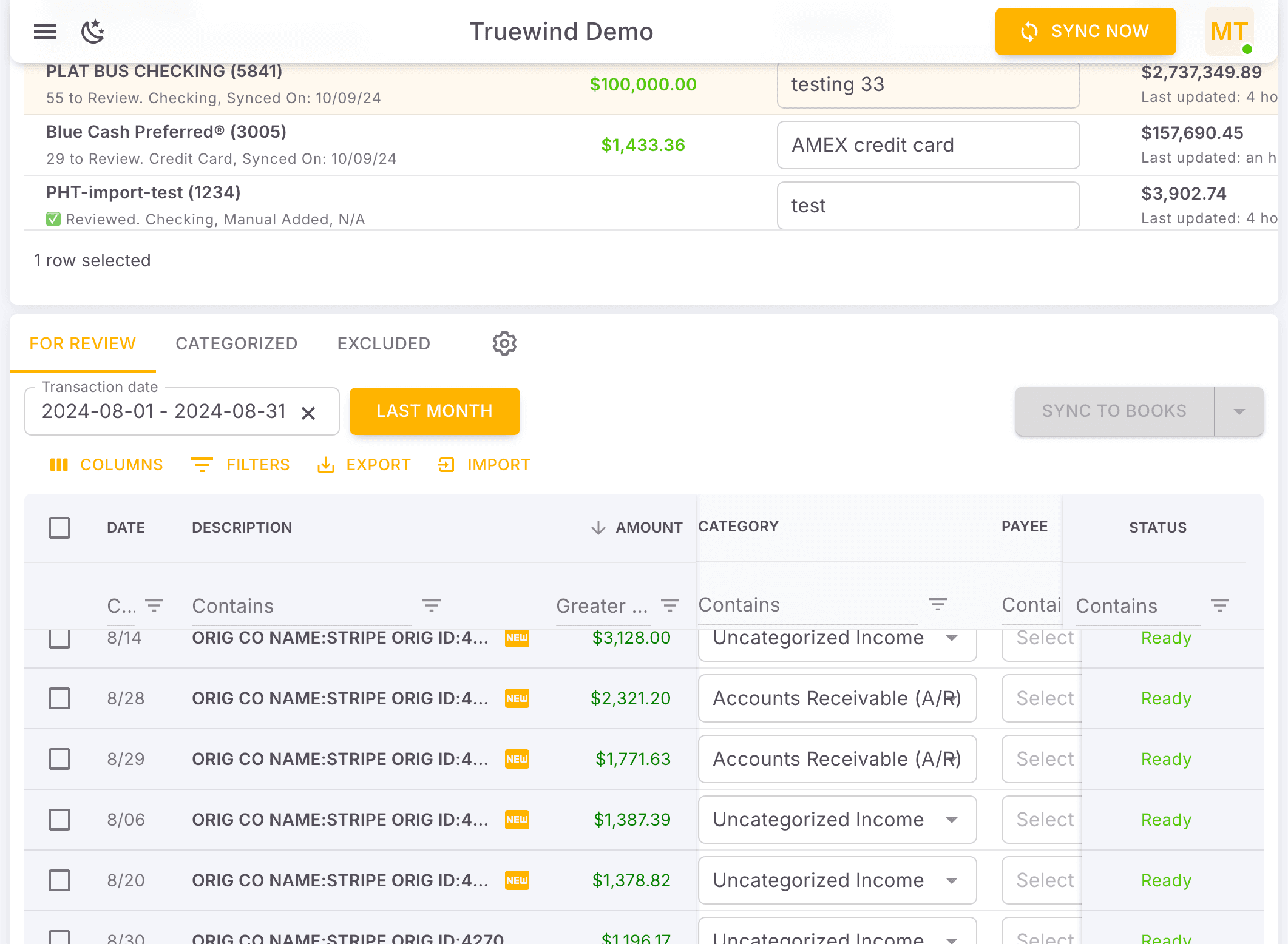The height and width of the screenshot is (944, 1288).
Task: Check the 8/28 Stripe transaction row
Action: [x=59, y=698]
